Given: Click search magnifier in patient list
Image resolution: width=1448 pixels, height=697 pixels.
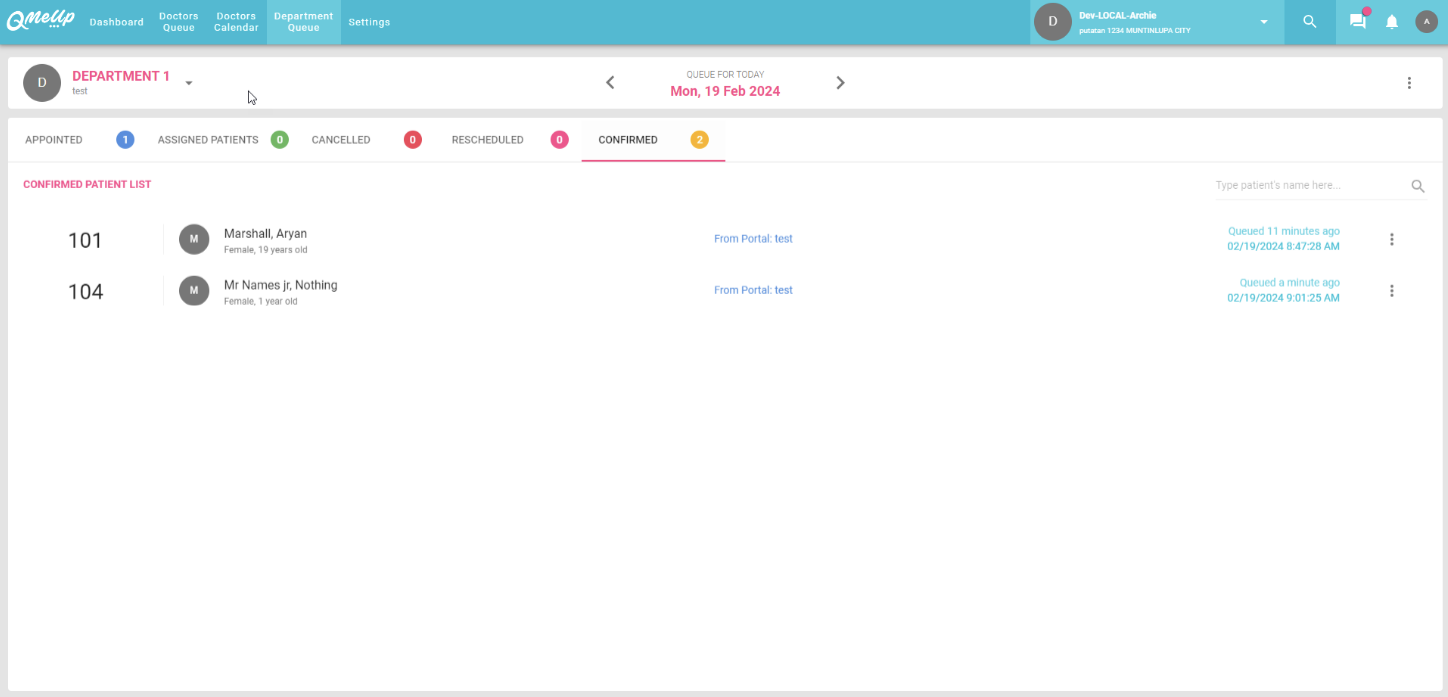Looking at the screenshot, I should pos(1417,186).
